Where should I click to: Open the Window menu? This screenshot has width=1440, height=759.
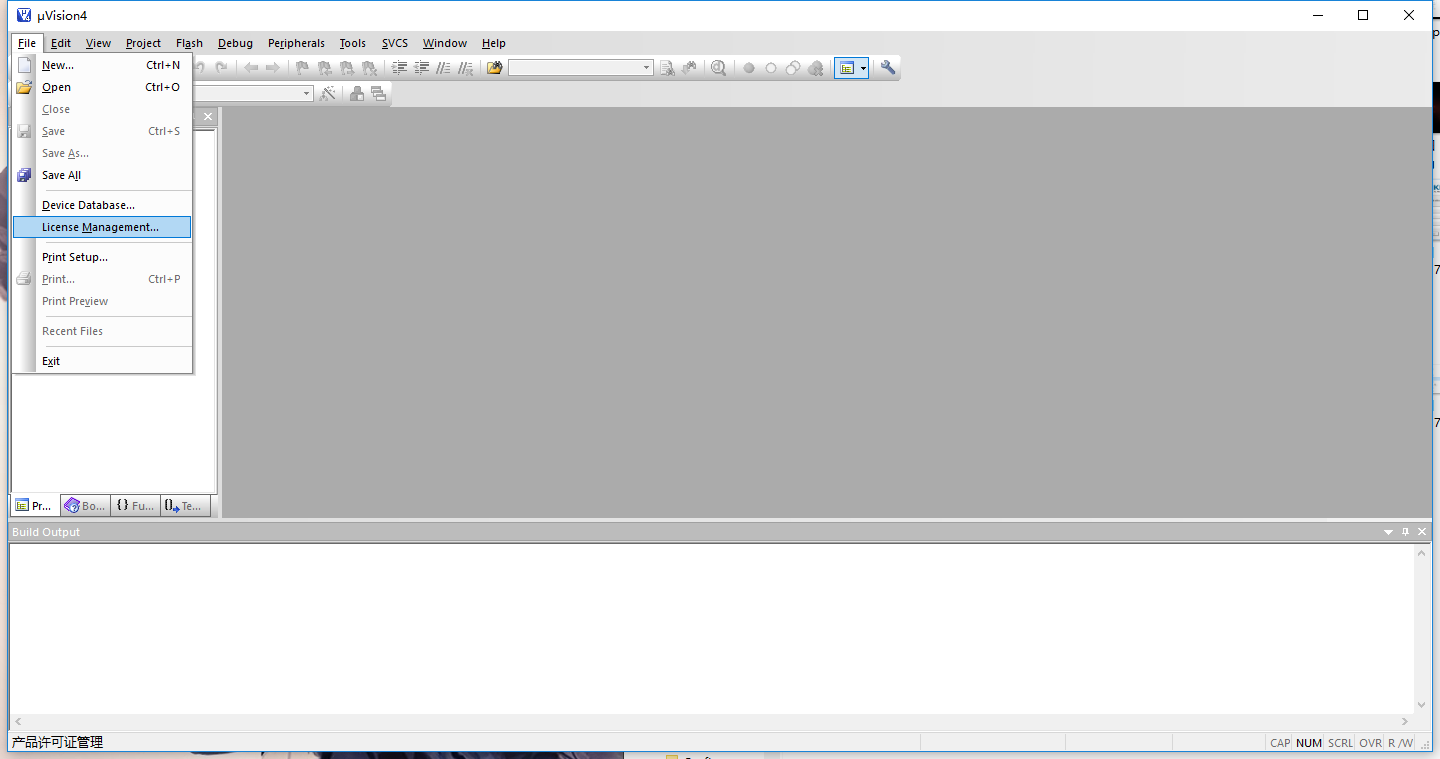445,43
